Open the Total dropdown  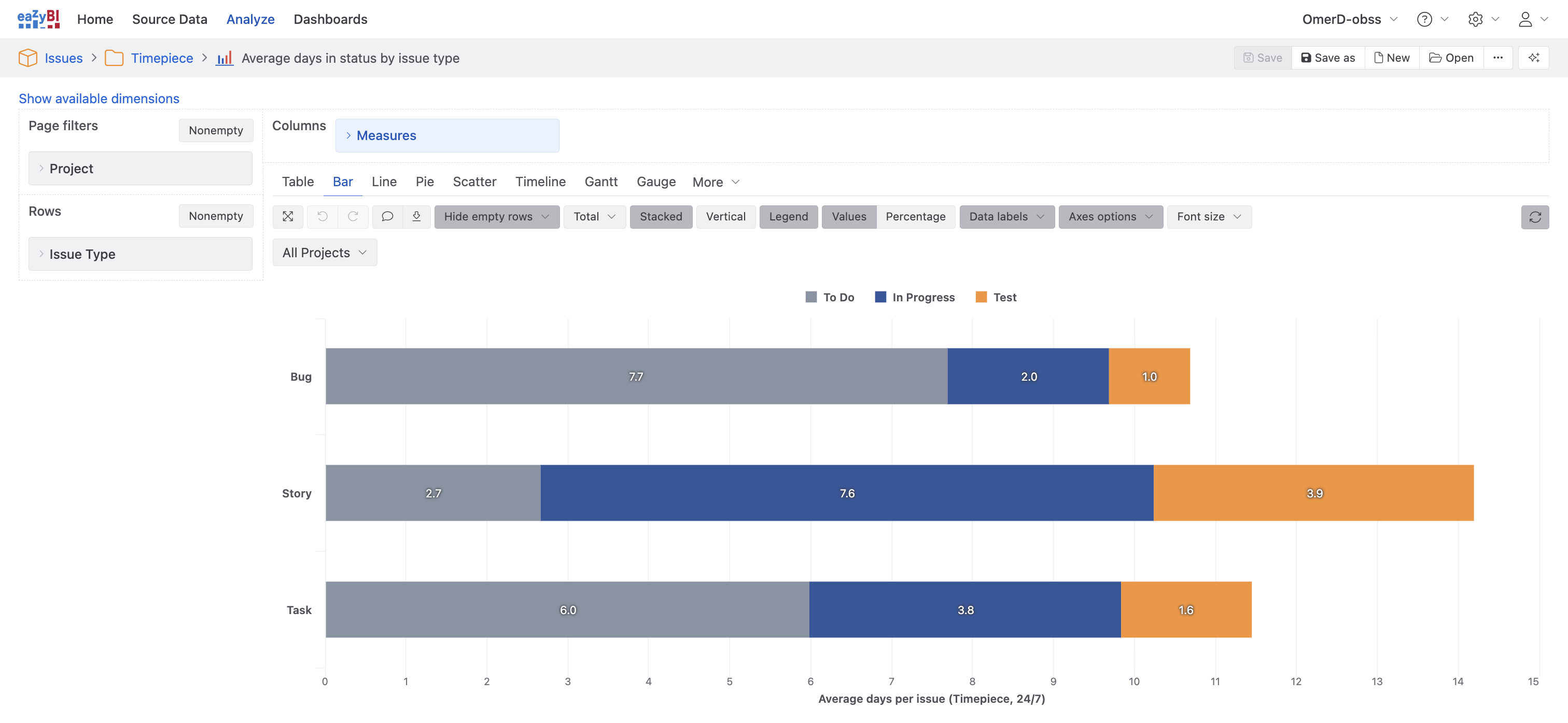click(594, 217)
